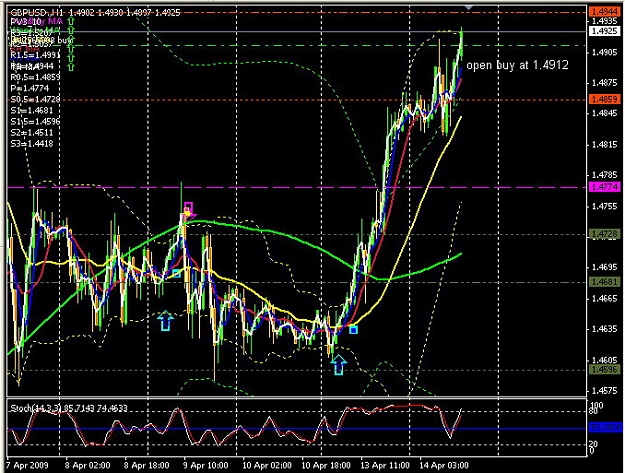Click the orange 1.4944 price tag

[605, 12]
